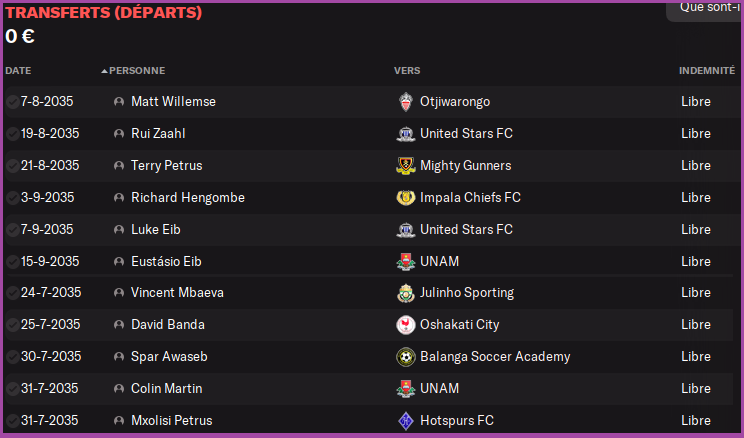The image size is (744, 438).
Task: Toggle the check mark for the 21-8-2035 transfer
Action: [x=12, y=166]
